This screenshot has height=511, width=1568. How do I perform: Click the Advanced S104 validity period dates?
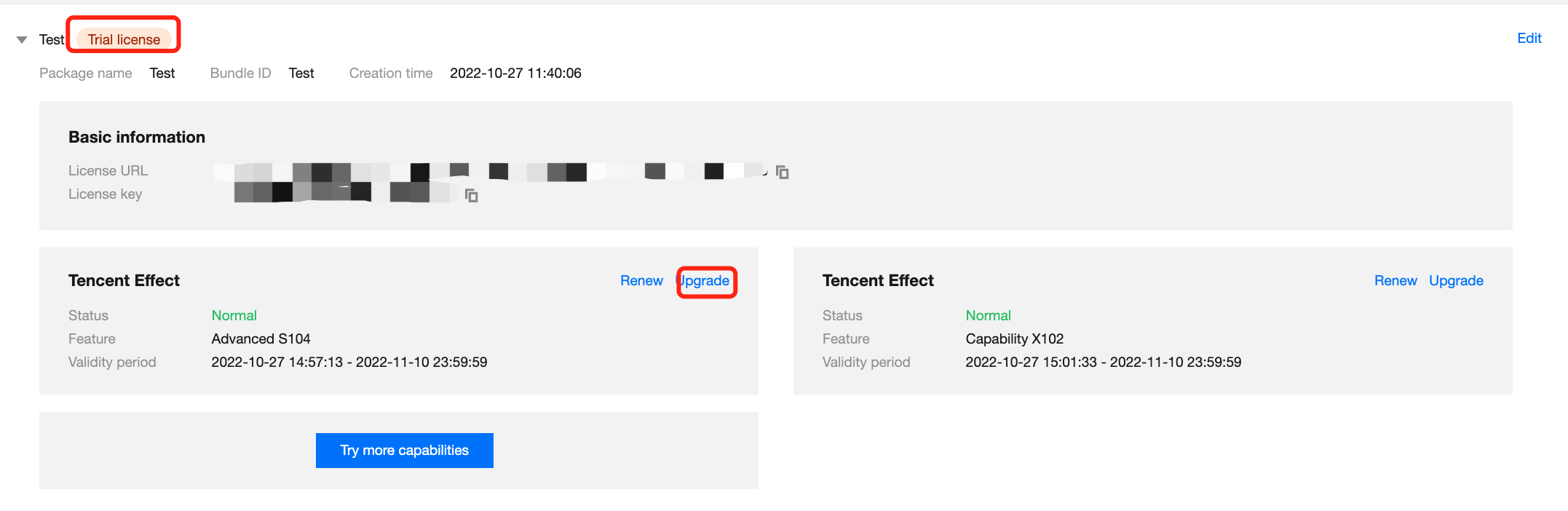click(349, 363)
